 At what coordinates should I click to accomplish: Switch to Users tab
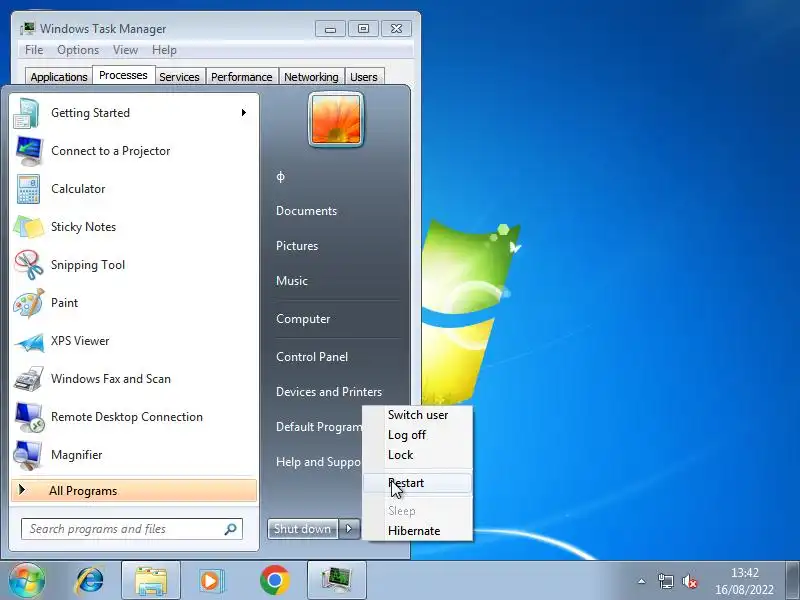pyautogui.click(x=364, y=77)
